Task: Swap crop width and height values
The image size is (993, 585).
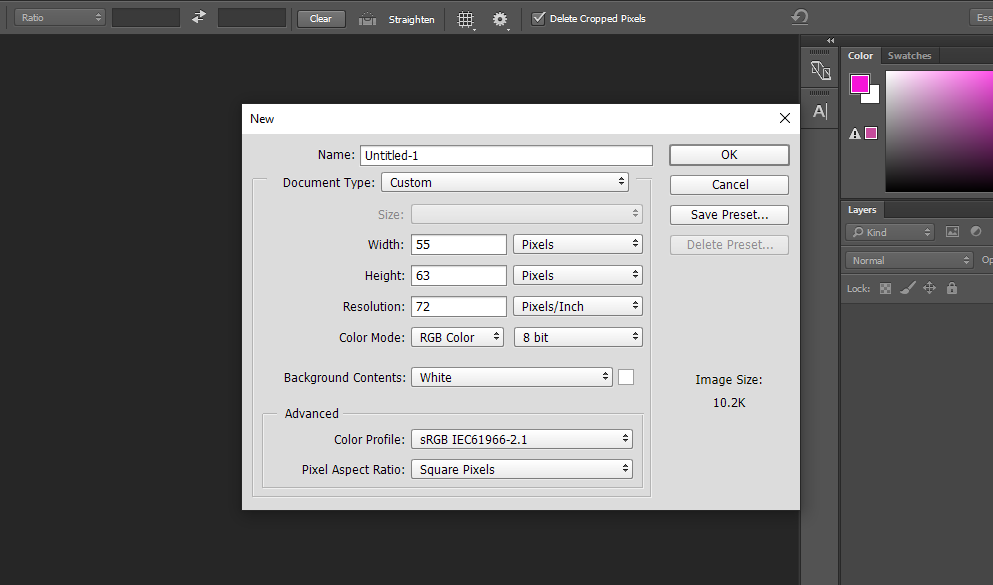Action: pyautogui.click(x=199, y=18)
